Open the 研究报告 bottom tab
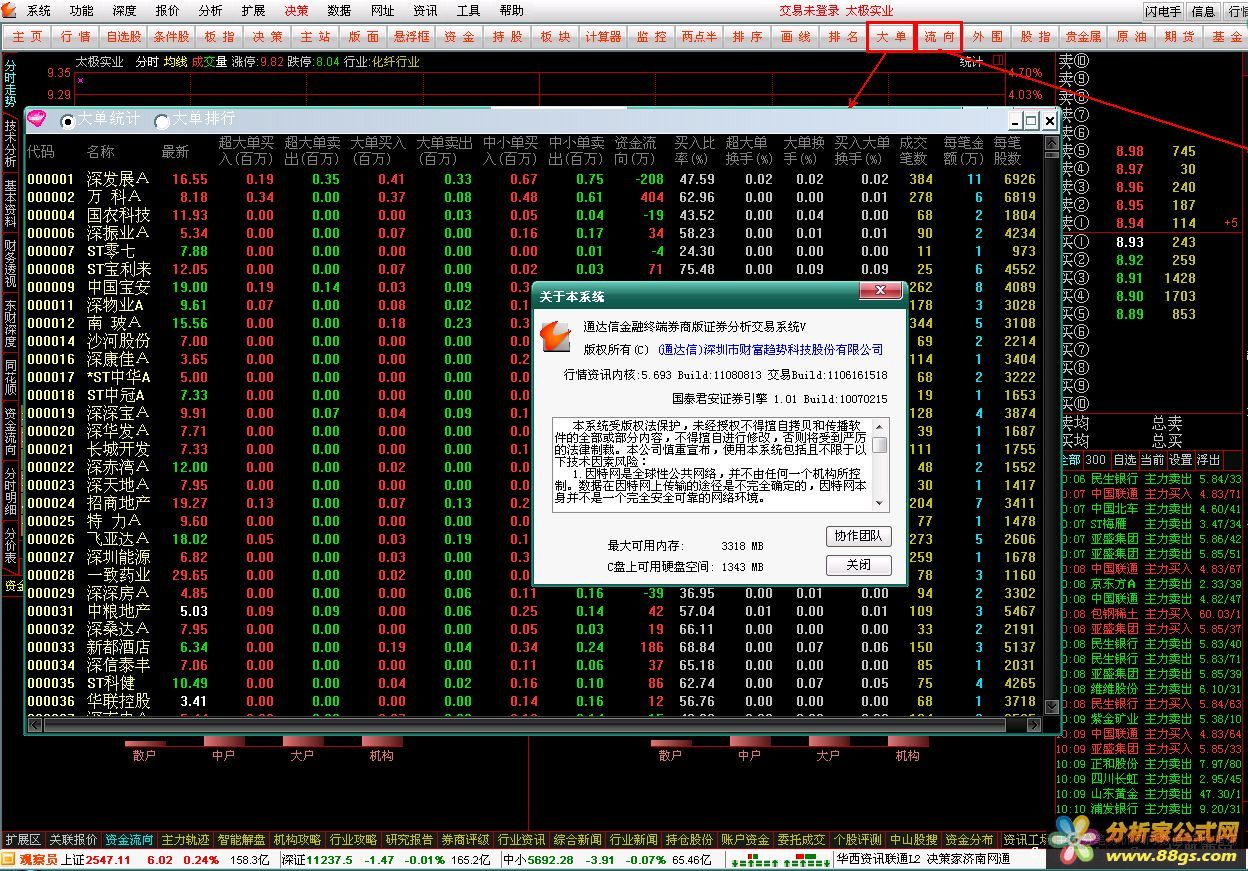The height and width of the screenshot is (871, 1248). [410, 840]
